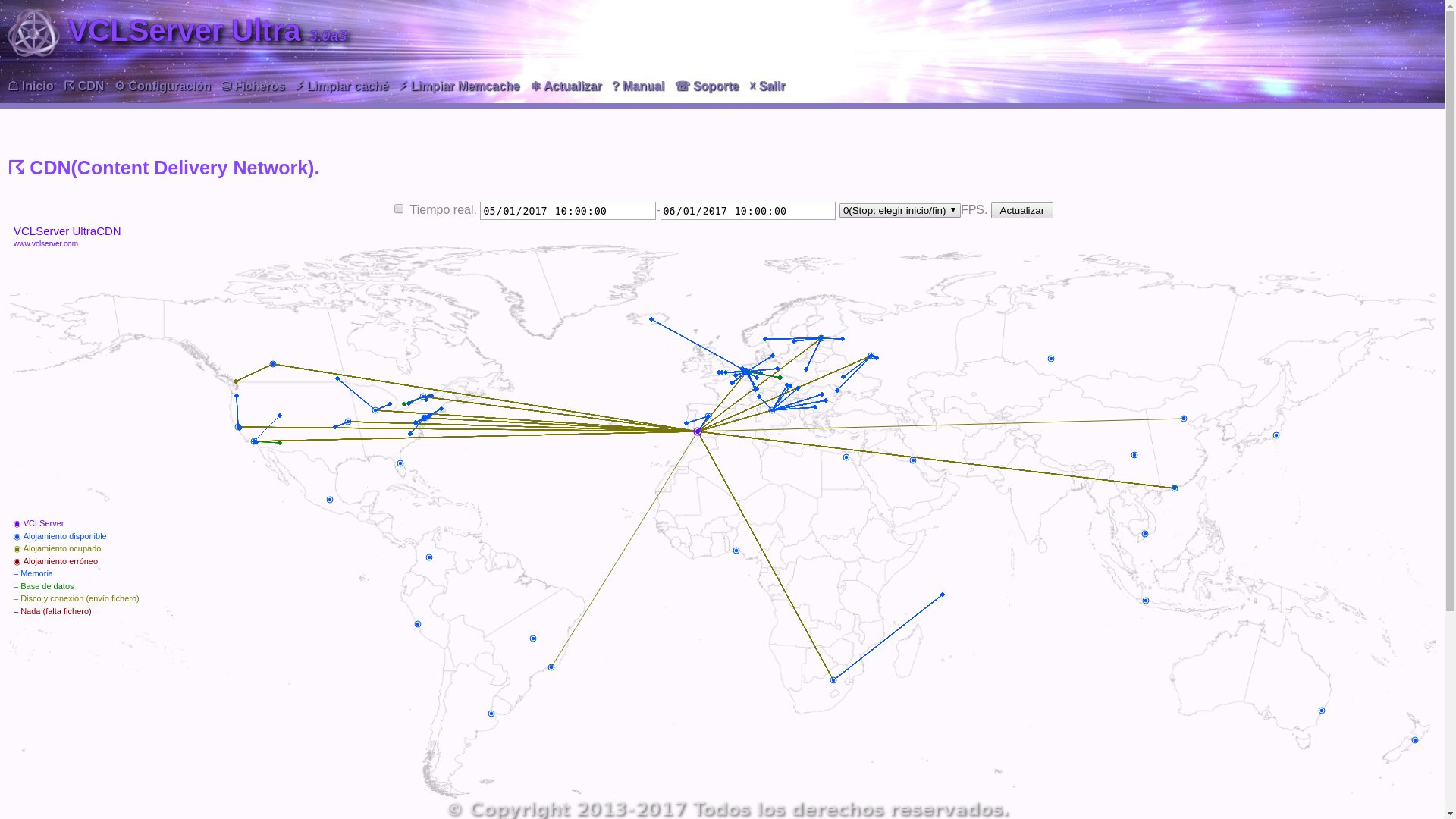
Task: Click the Alojamiento erróneo legend entry
Action: [55, 561]
